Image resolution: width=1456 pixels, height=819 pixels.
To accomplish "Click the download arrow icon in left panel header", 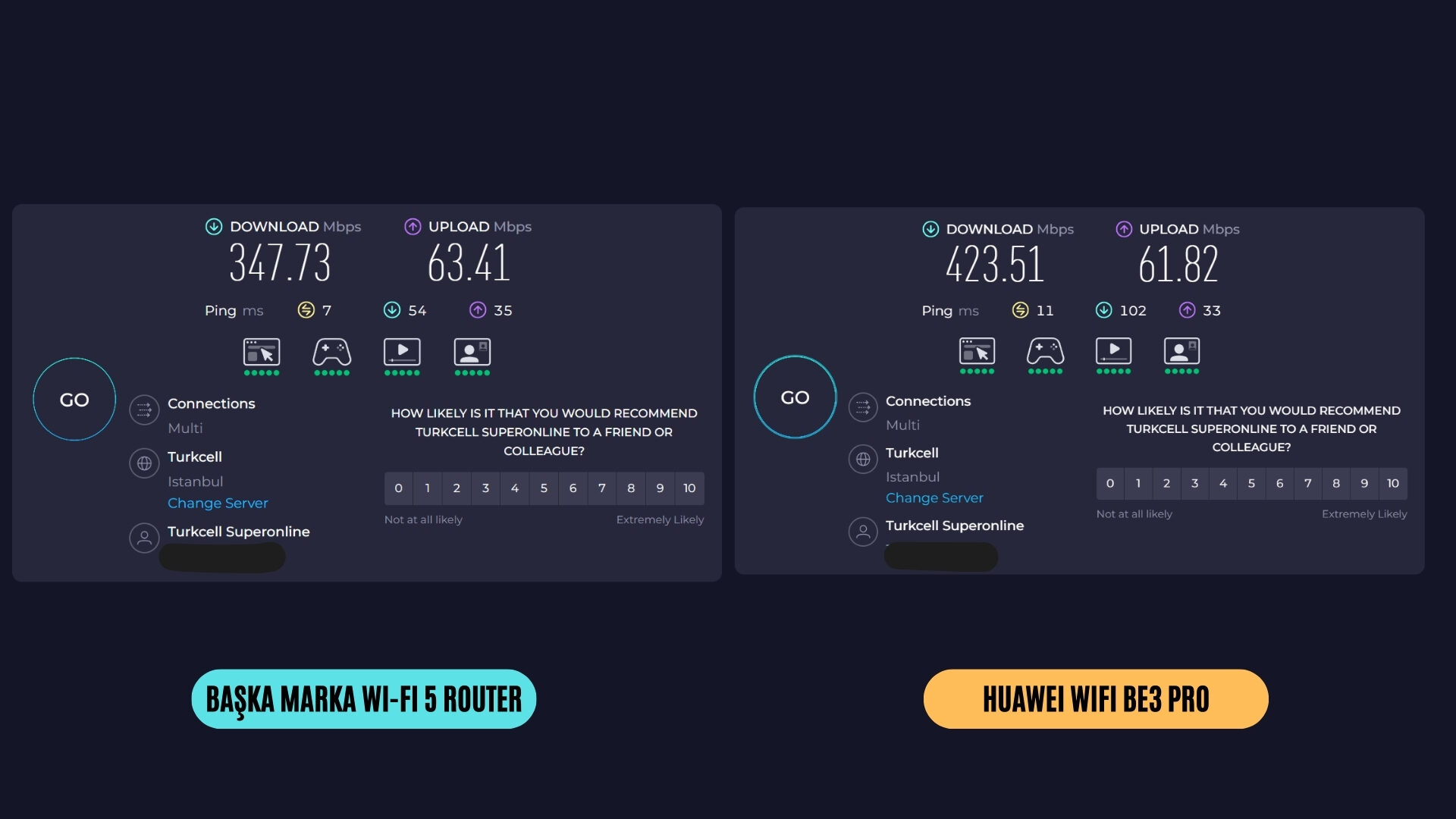I will [x=214, y=226].
